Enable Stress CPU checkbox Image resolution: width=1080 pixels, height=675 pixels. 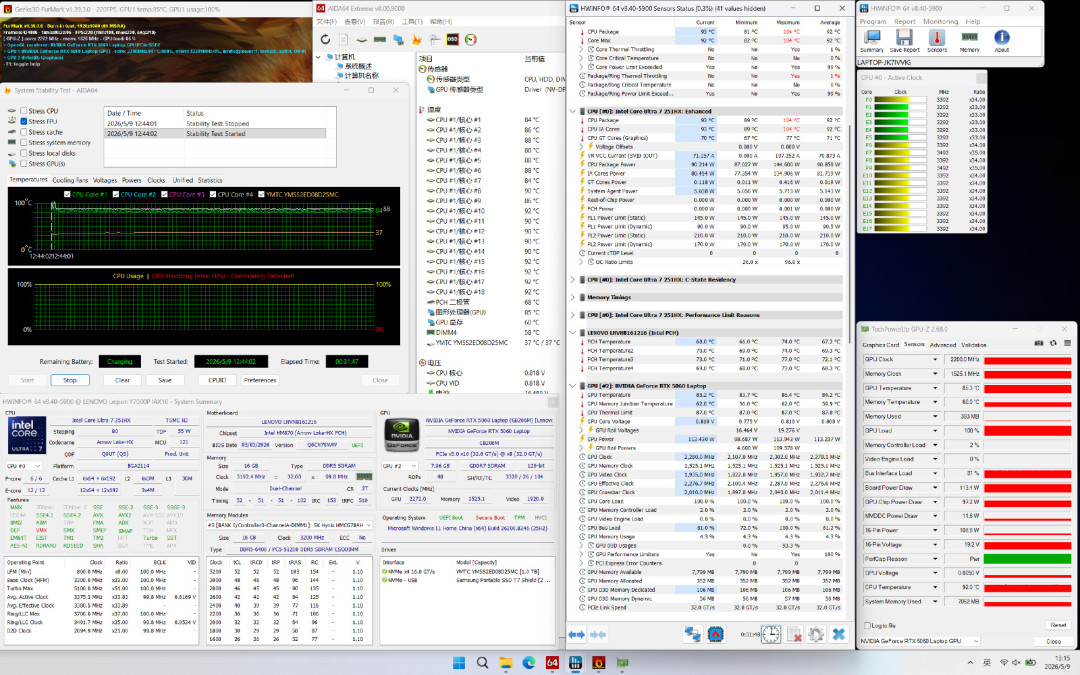(23, 111)
